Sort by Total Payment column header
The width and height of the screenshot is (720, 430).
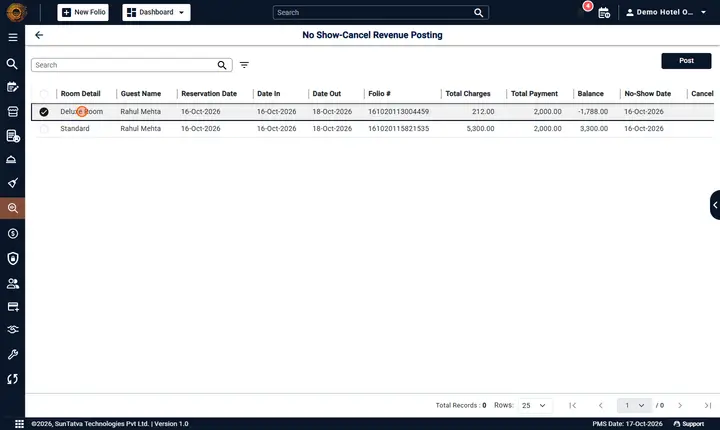pos(534,94)
